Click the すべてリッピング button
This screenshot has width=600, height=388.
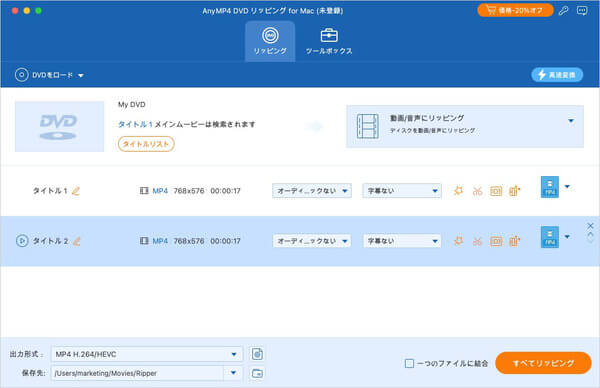tap(543, 363)
